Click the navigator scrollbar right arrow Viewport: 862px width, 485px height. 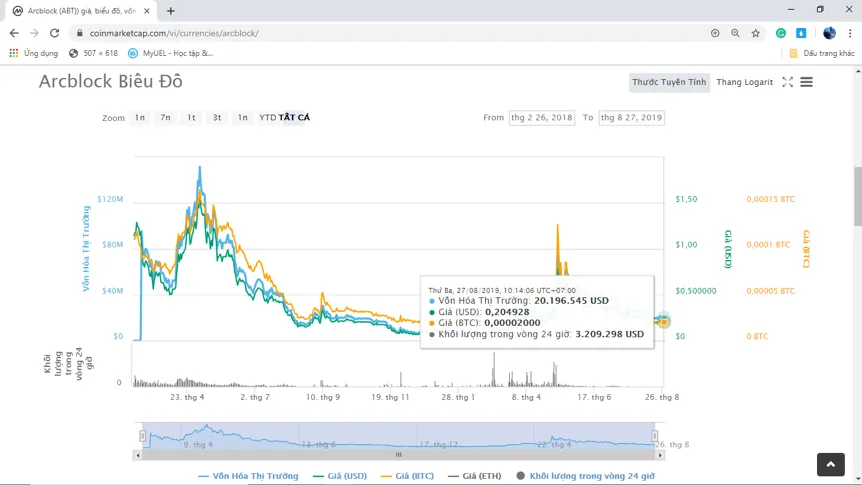[x=660, y=455]
